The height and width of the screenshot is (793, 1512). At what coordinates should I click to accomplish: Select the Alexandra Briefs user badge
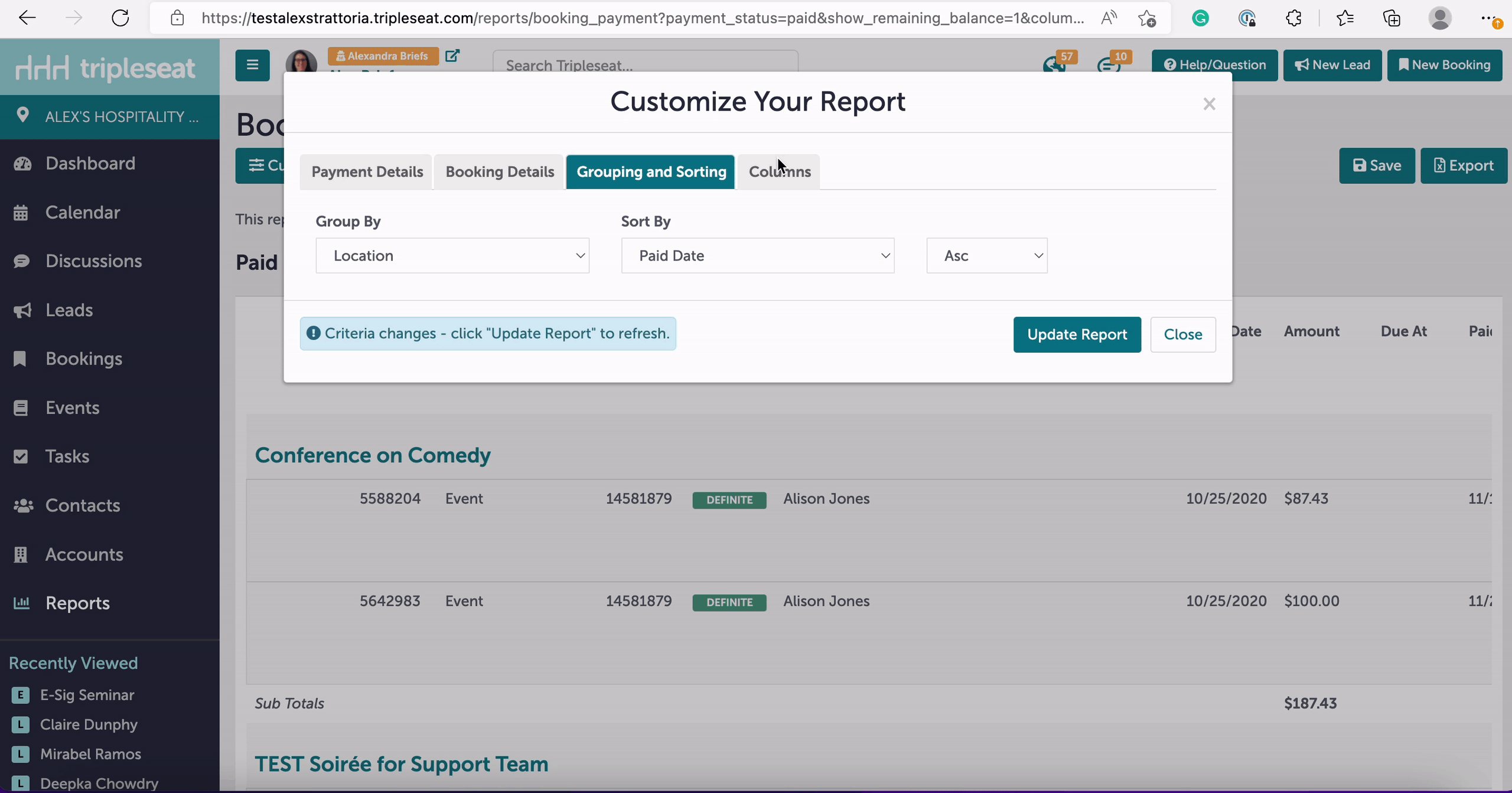[383, 56]
